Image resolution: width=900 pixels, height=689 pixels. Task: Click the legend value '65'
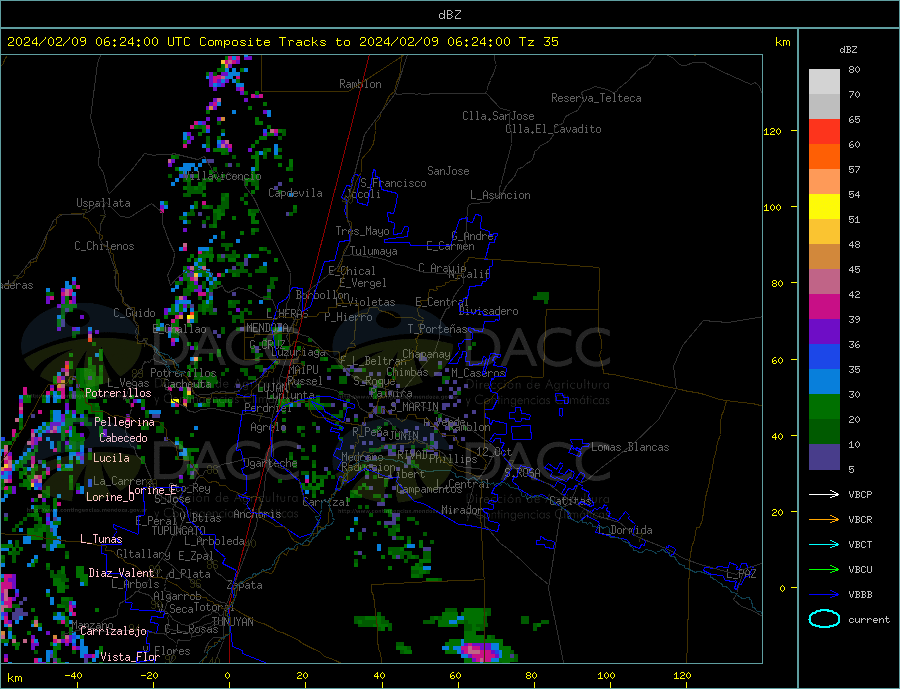coord(854,119)
